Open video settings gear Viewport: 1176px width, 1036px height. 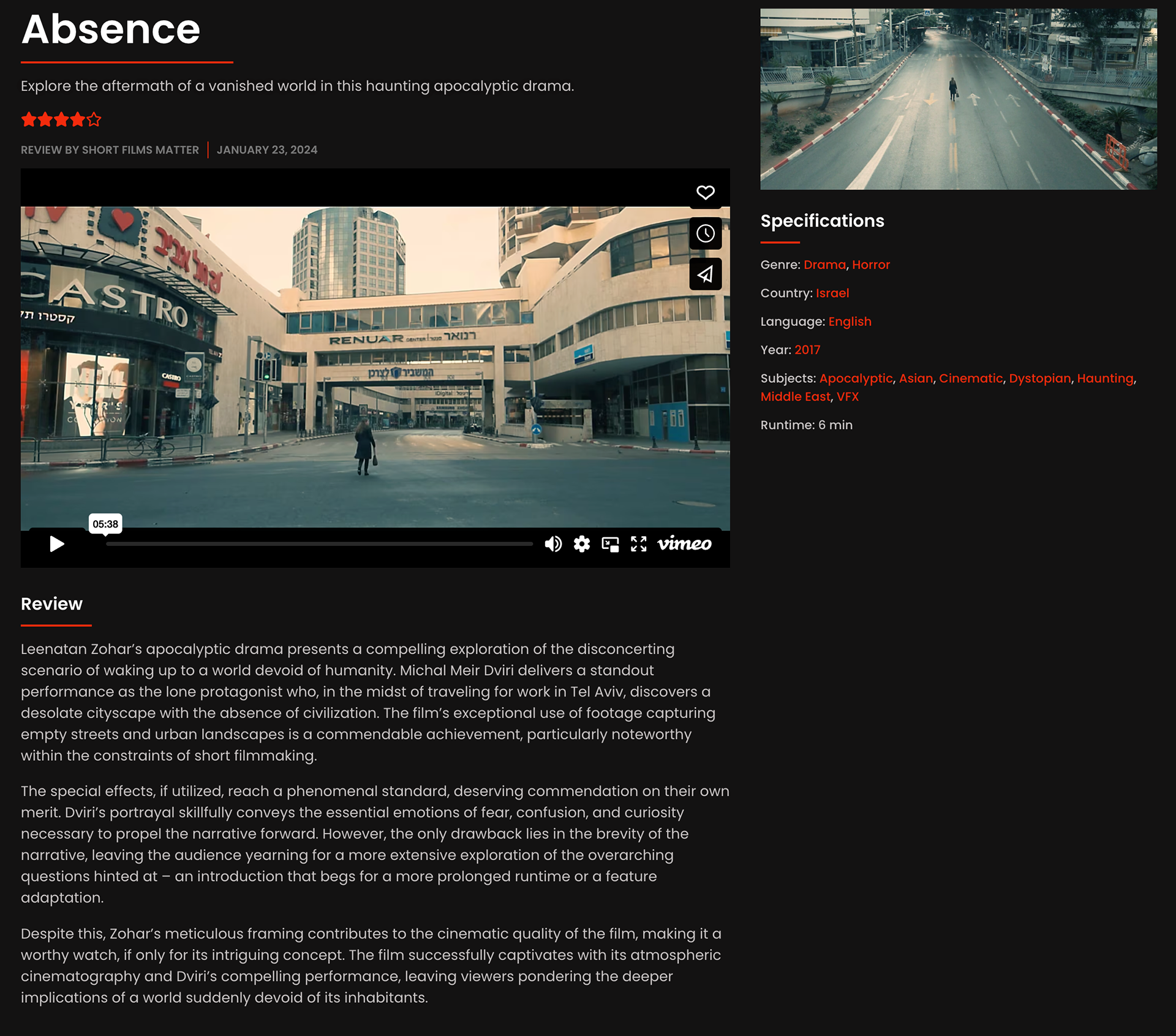tap(581, 544)
